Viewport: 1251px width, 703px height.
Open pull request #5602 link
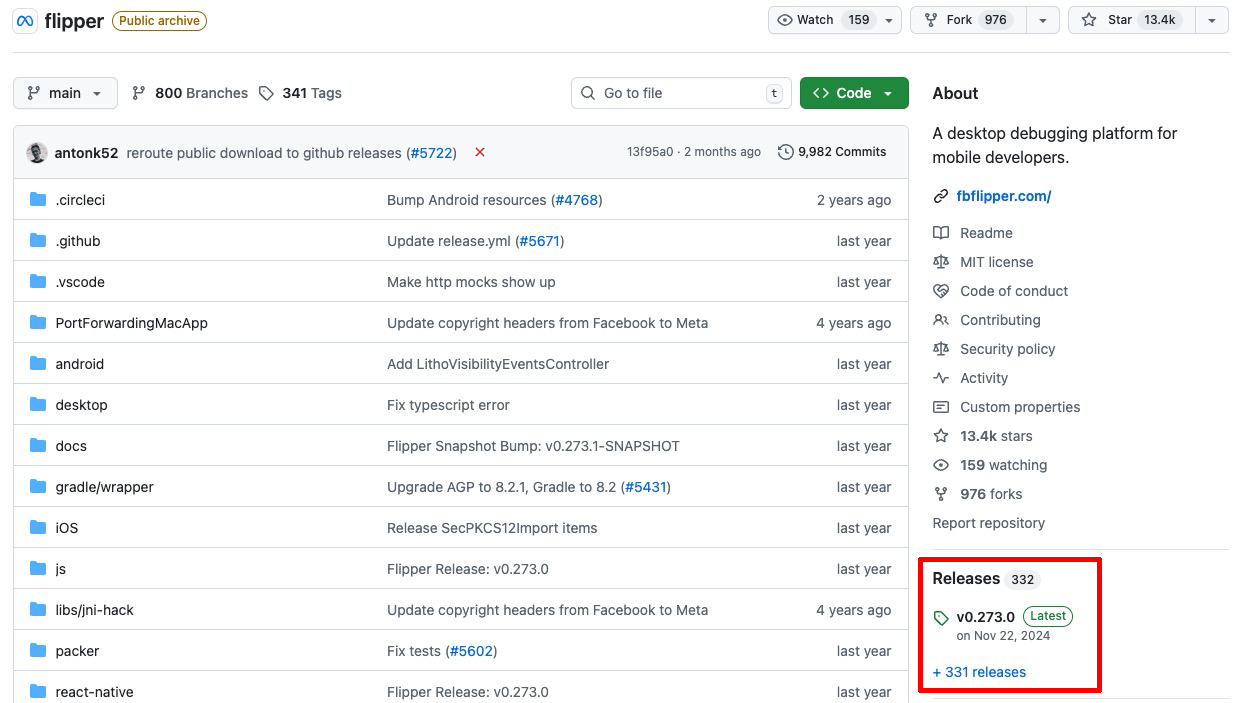pyautogui.click(x=471, y=651)
